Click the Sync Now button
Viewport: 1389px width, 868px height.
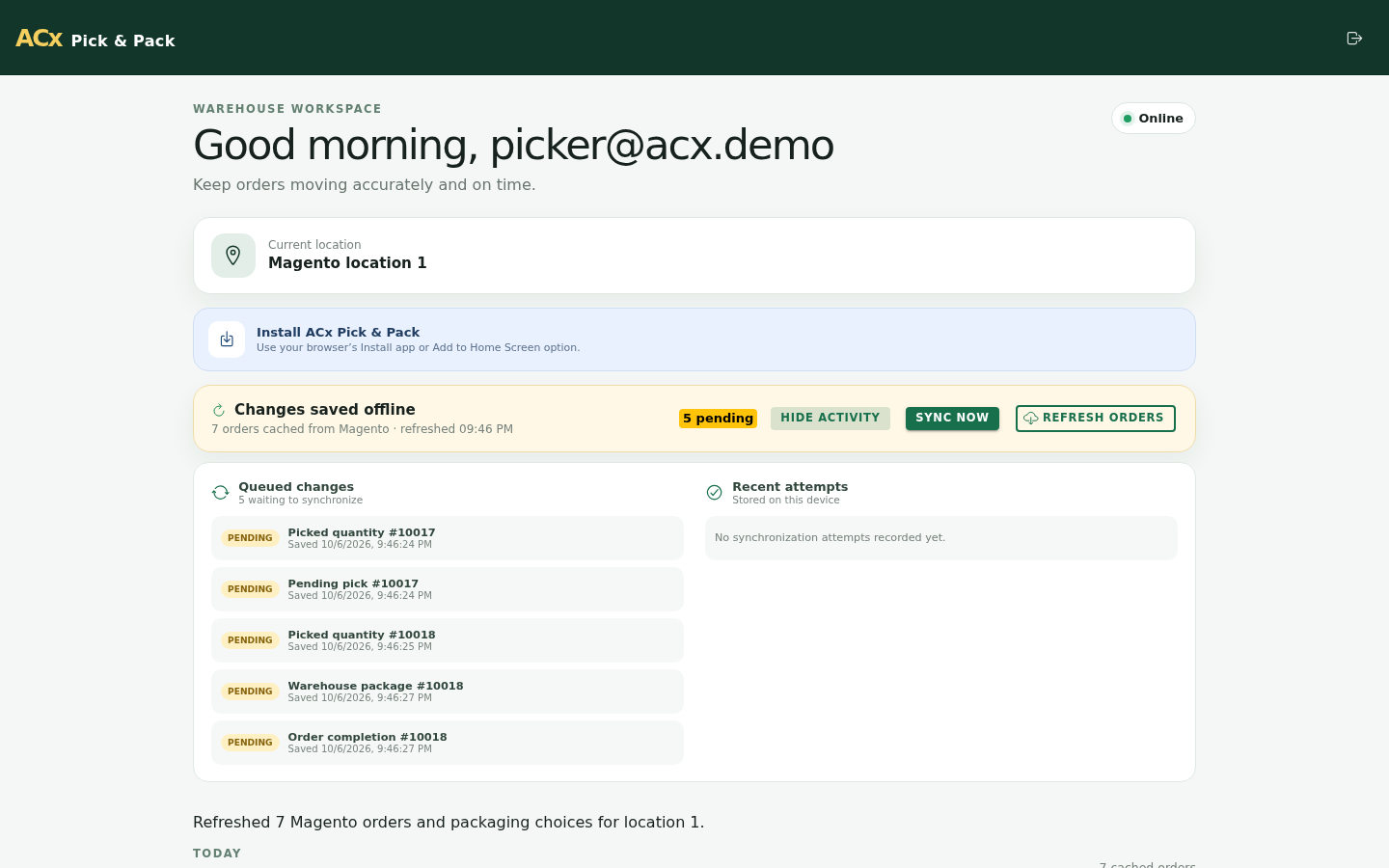[x=952, y=419]
